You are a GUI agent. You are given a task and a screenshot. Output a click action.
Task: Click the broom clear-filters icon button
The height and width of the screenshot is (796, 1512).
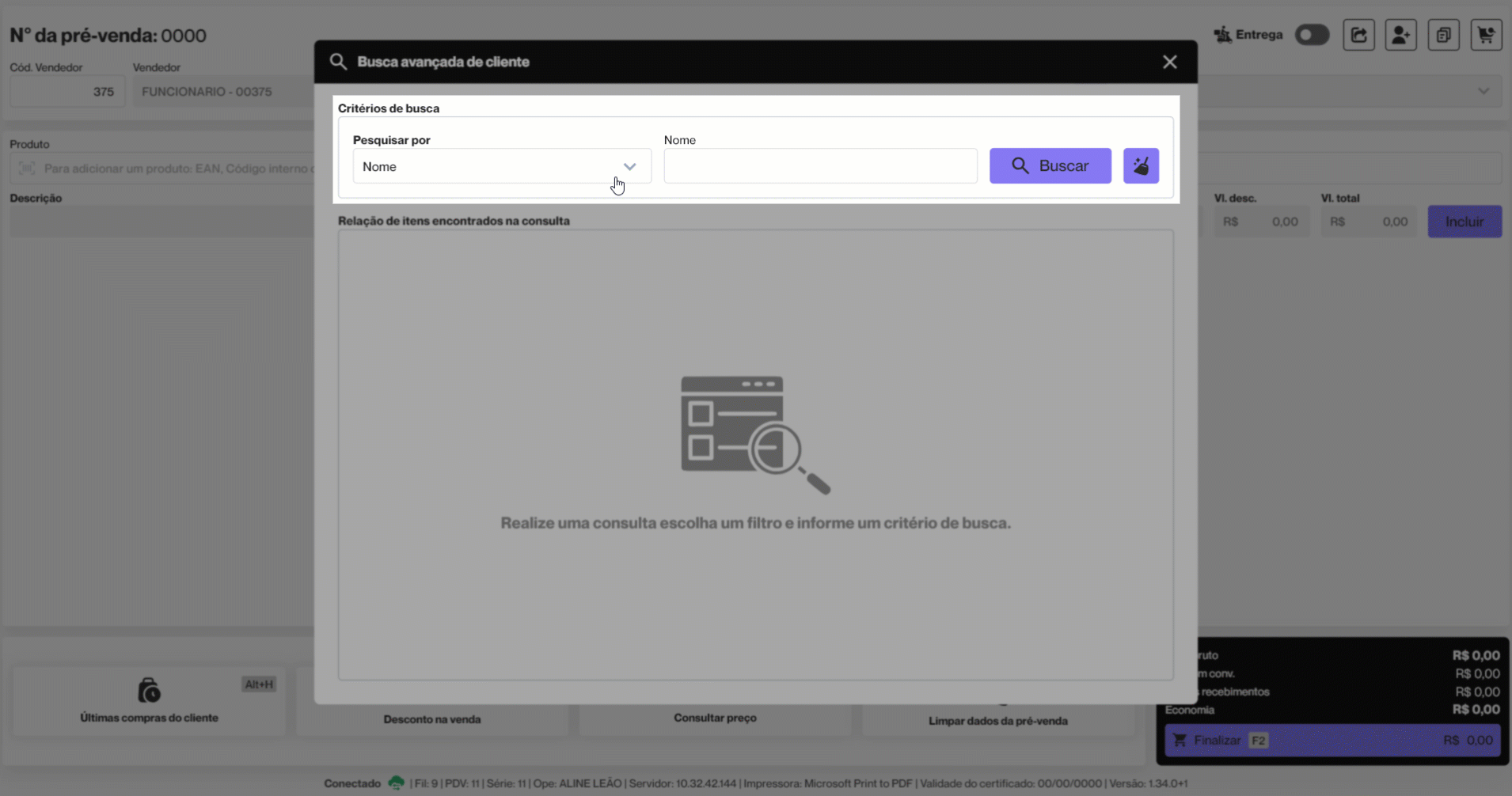coord(1141,166)
